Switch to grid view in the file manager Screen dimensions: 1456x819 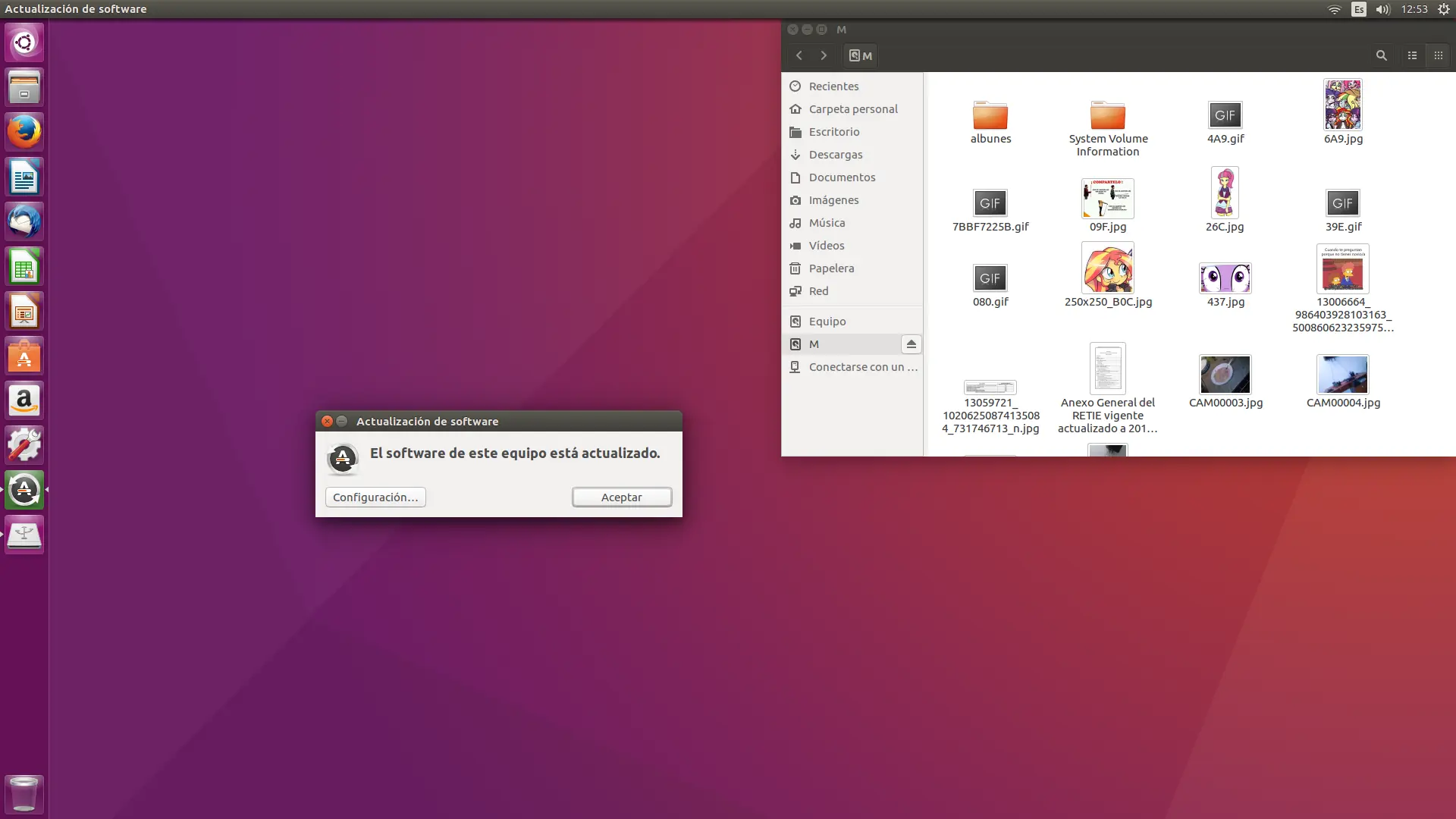pyautogui.click(x=1438, y=55)
